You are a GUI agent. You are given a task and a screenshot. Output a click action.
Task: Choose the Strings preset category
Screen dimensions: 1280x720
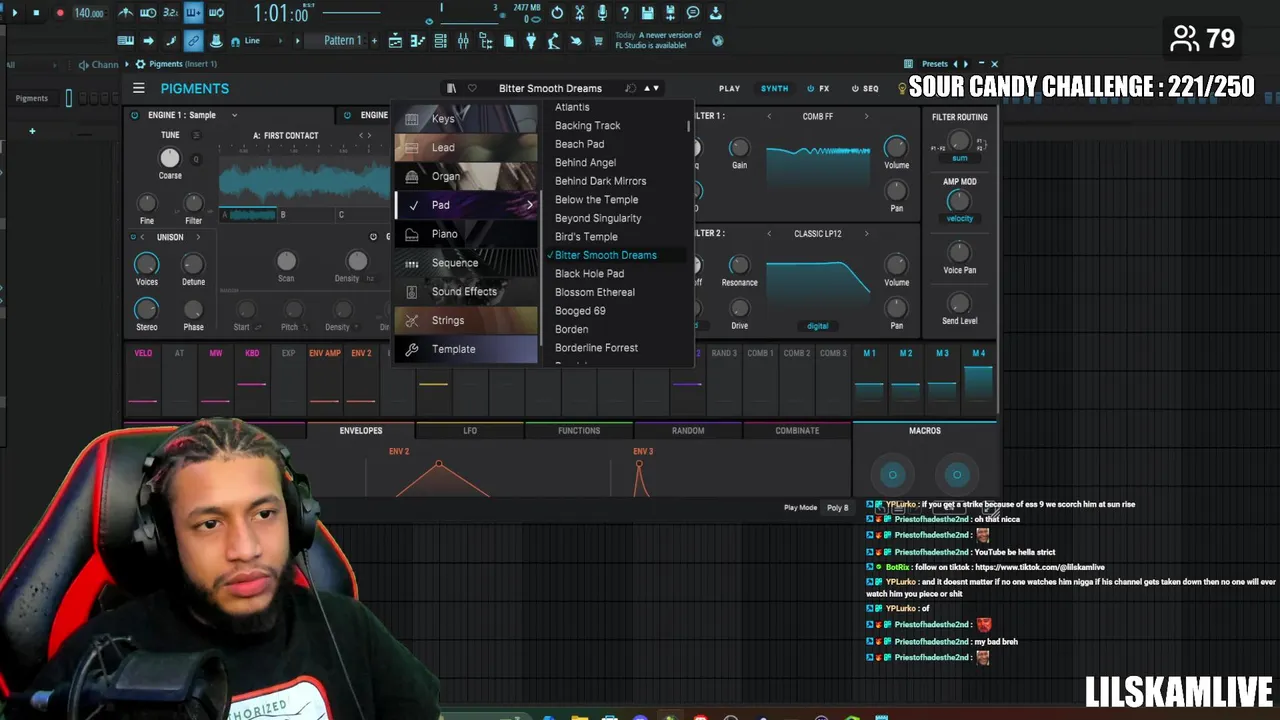click(x=466, y=320)
